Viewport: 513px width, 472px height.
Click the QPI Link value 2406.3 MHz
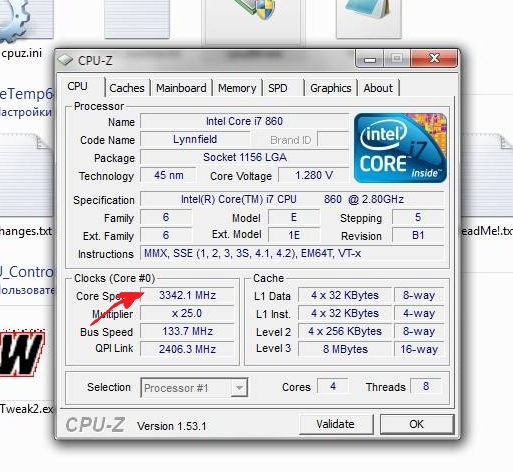click(x=187, y=349)
